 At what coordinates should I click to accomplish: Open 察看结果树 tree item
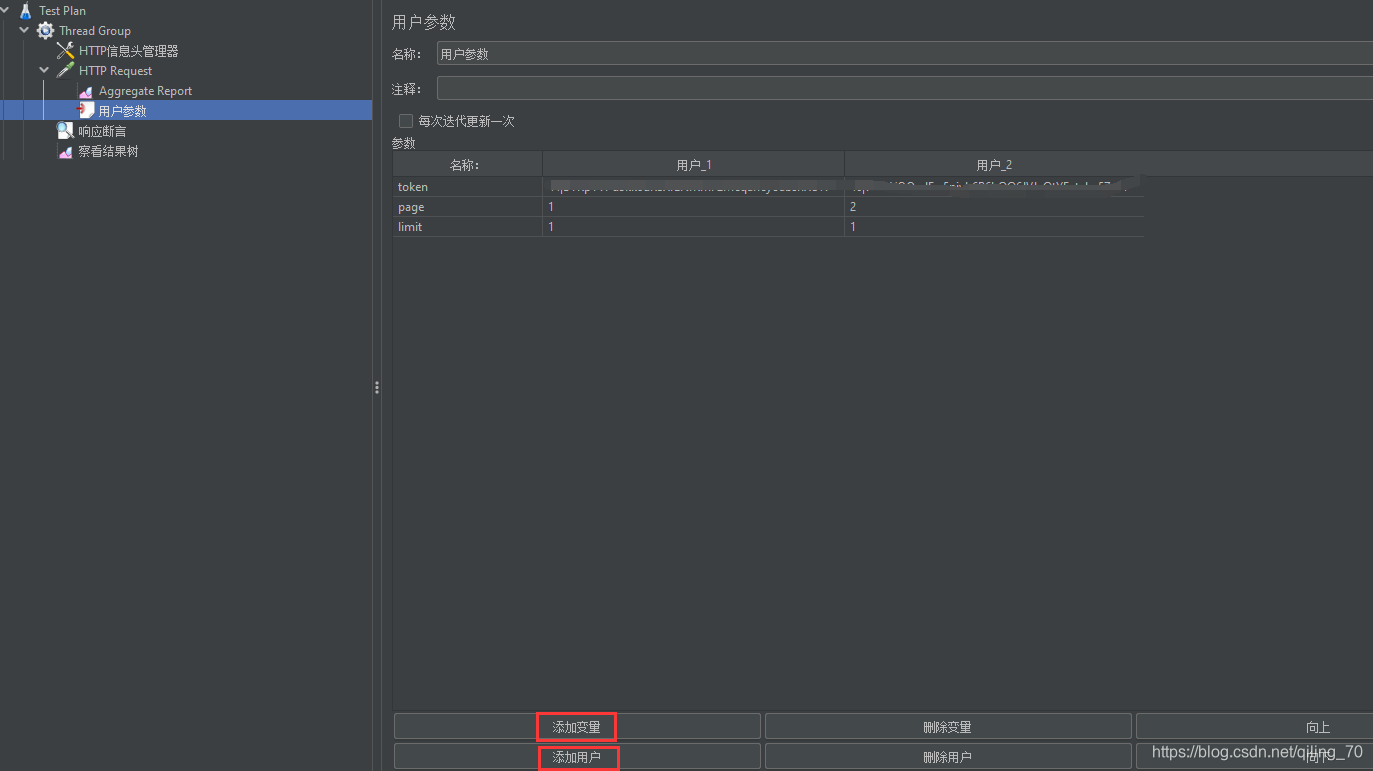point(108,152)
